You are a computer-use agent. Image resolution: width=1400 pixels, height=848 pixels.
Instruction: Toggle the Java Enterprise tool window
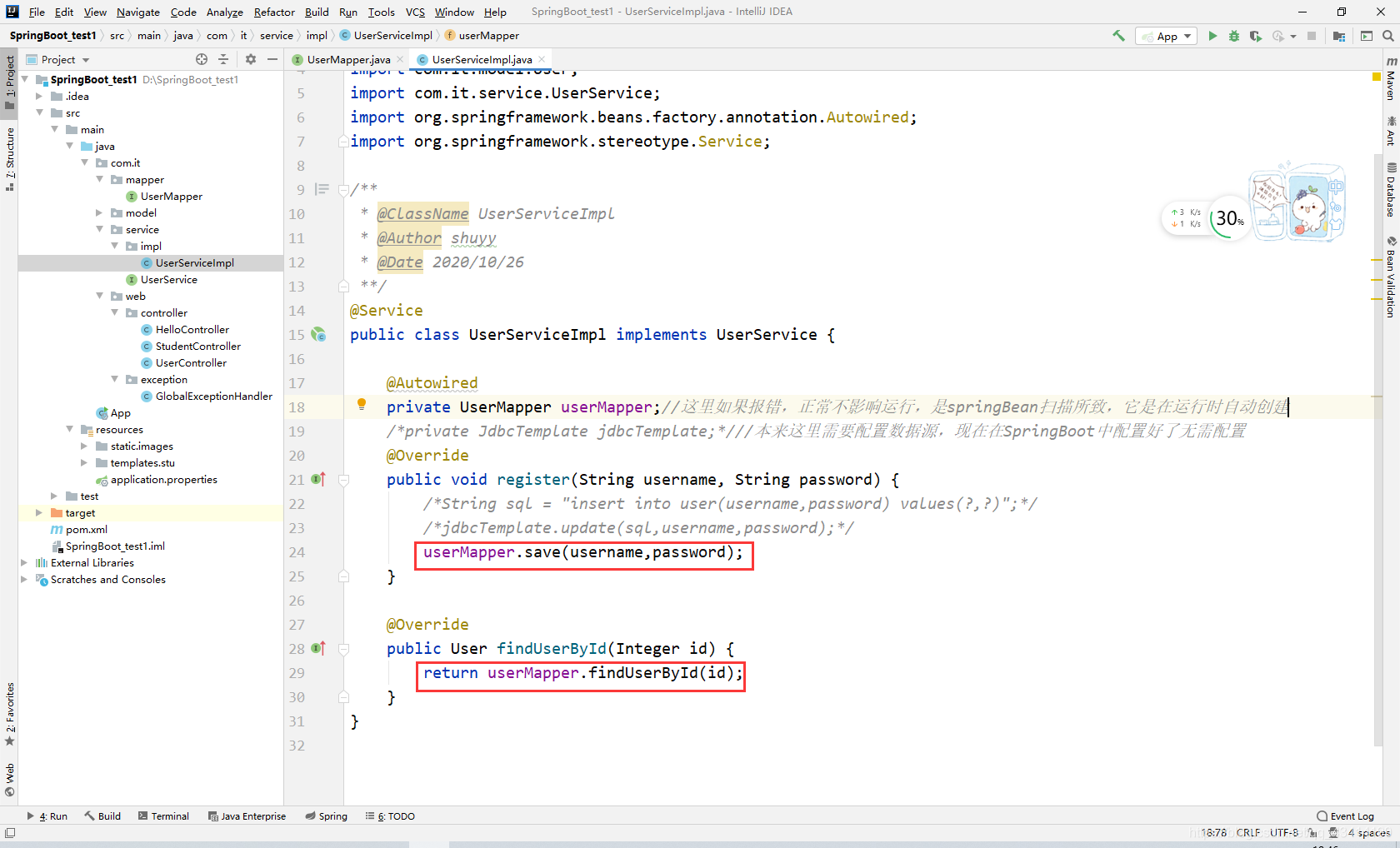pyautogui.click(x=247, y=816)
